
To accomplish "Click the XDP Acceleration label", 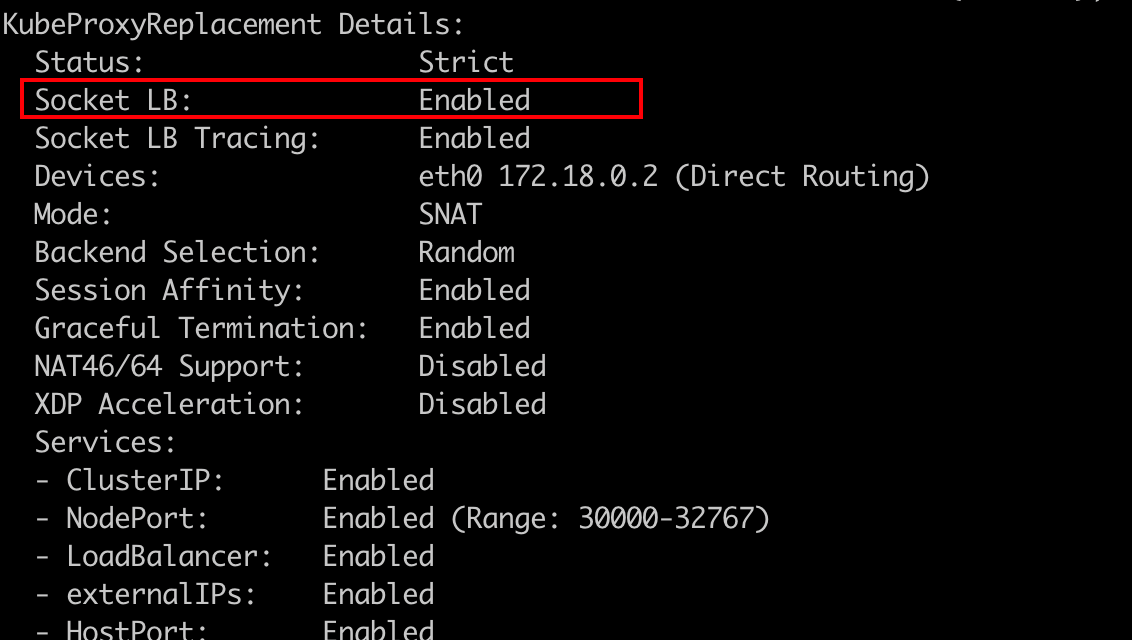I will pyautogui.click(x=169, y=404).
